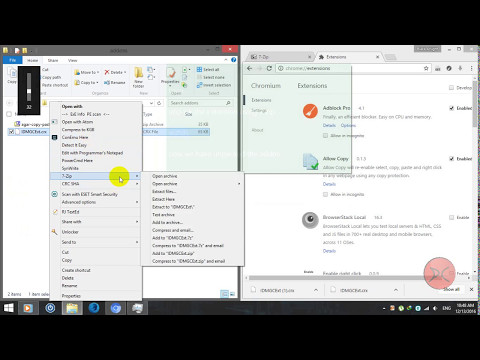Open Explorer address bar history dropdown

click(152, 103)
